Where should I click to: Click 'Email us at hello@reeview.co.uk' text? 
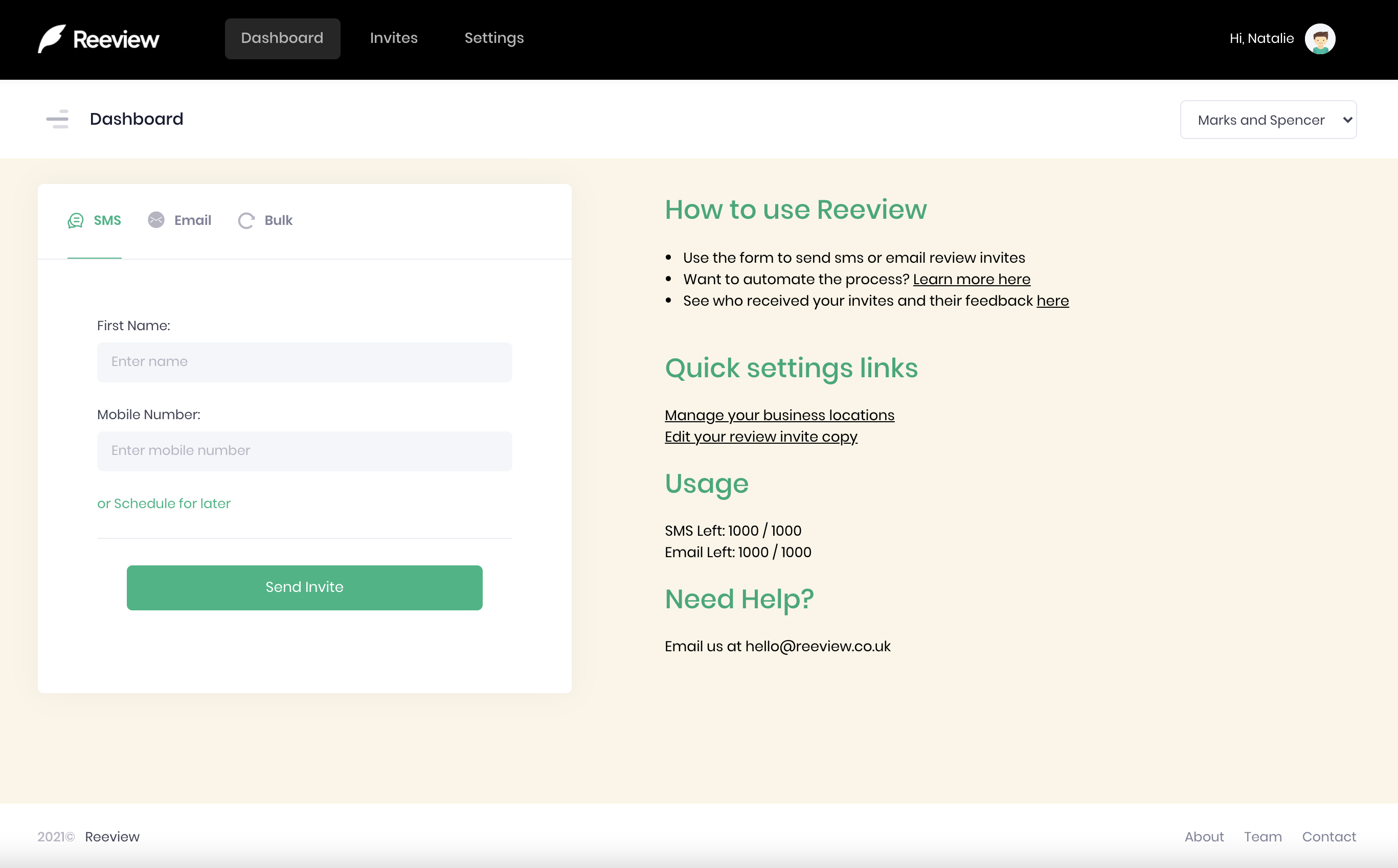[777, 647]
